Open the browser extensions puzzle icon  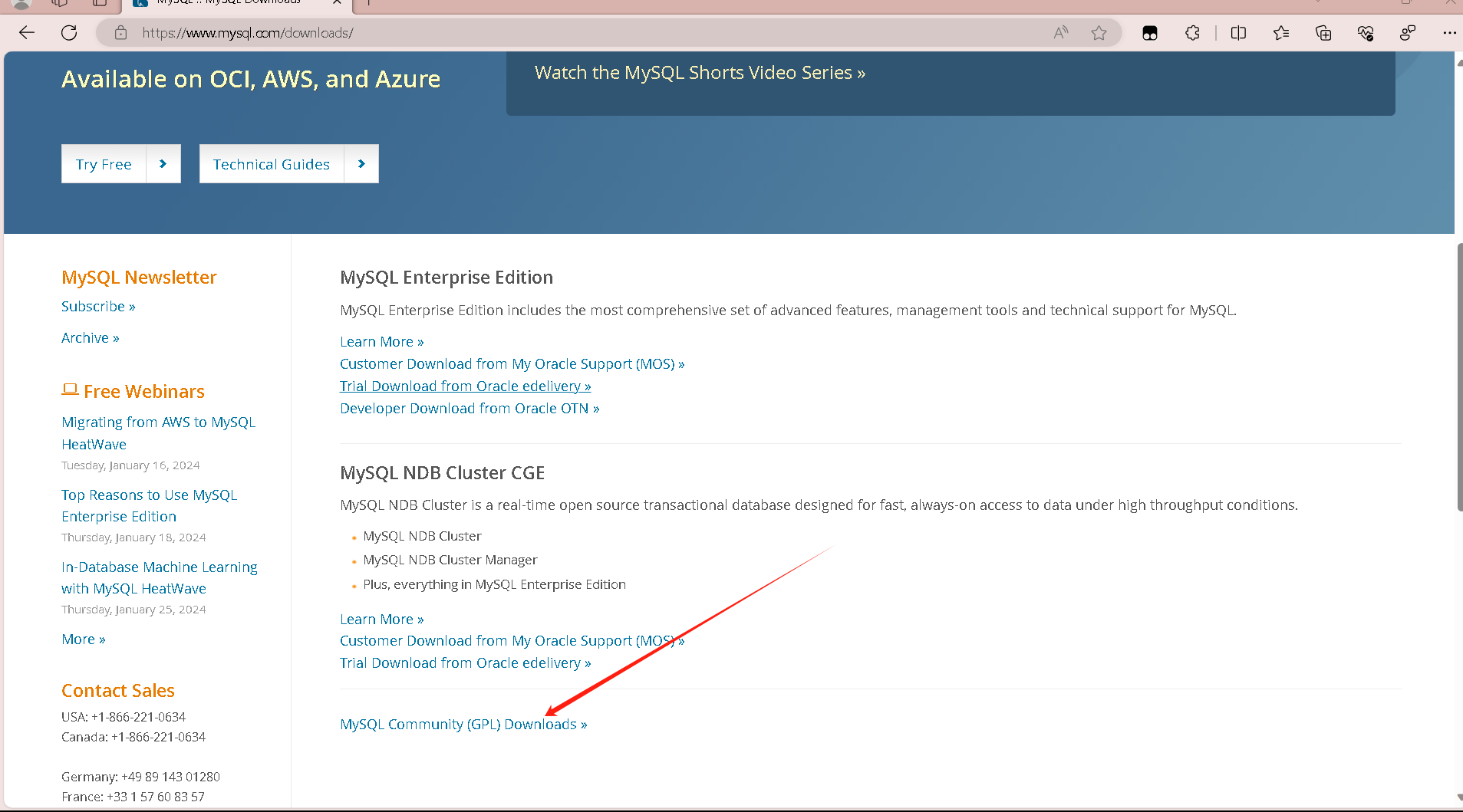coord(1192,32)
